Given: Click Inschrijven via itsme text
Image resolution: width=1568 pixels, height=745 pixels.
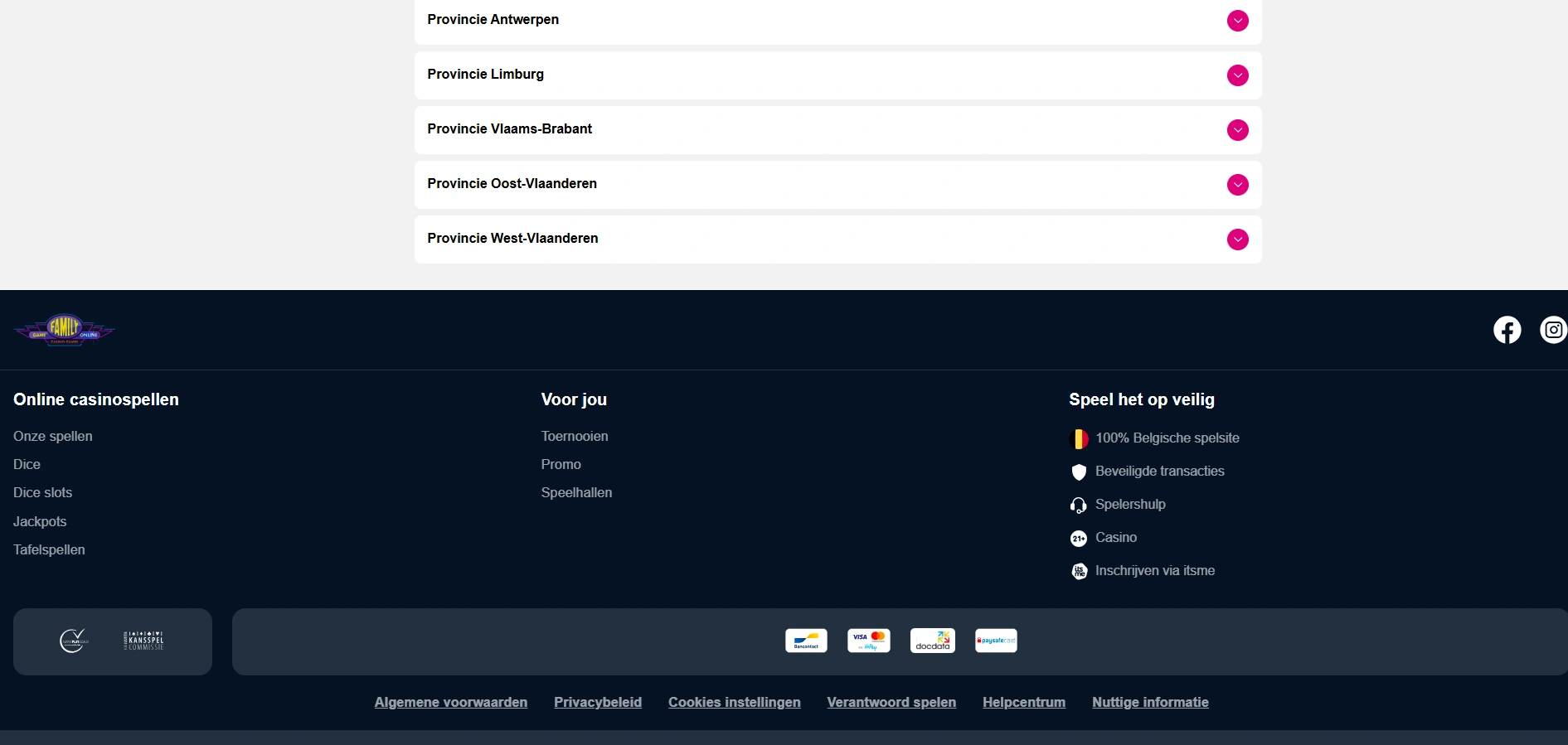Looking at the screenshot, I should coord(1155,570).
